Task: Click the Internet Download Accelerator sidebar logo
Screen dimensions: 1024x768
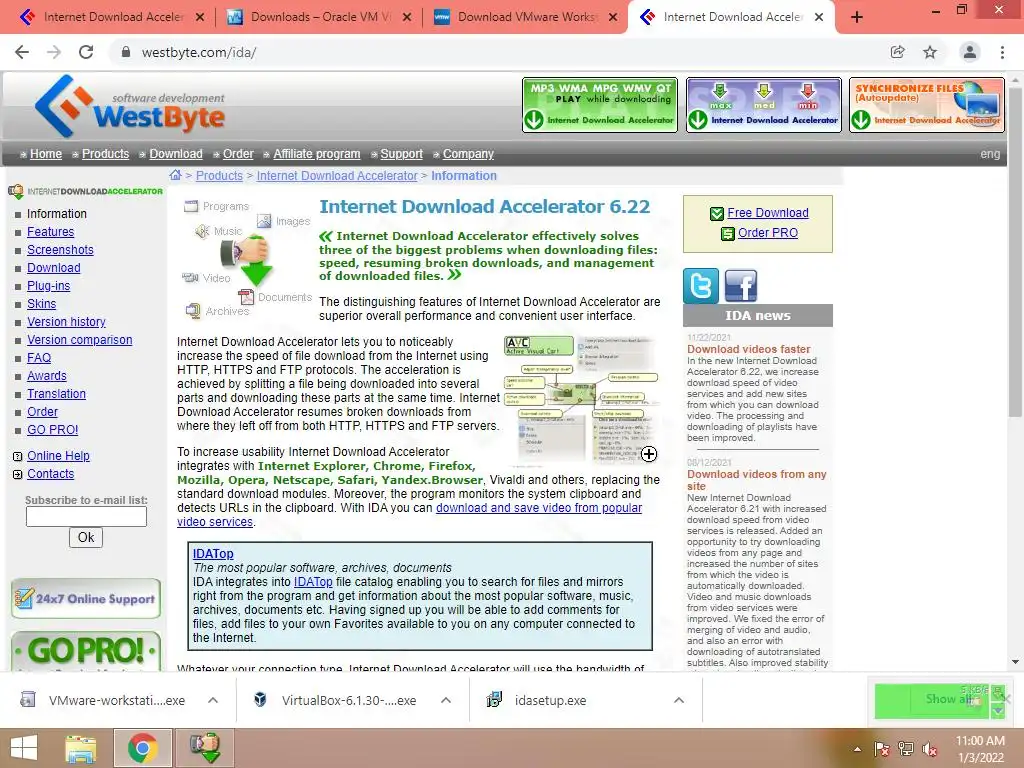Action: [86, 191]
